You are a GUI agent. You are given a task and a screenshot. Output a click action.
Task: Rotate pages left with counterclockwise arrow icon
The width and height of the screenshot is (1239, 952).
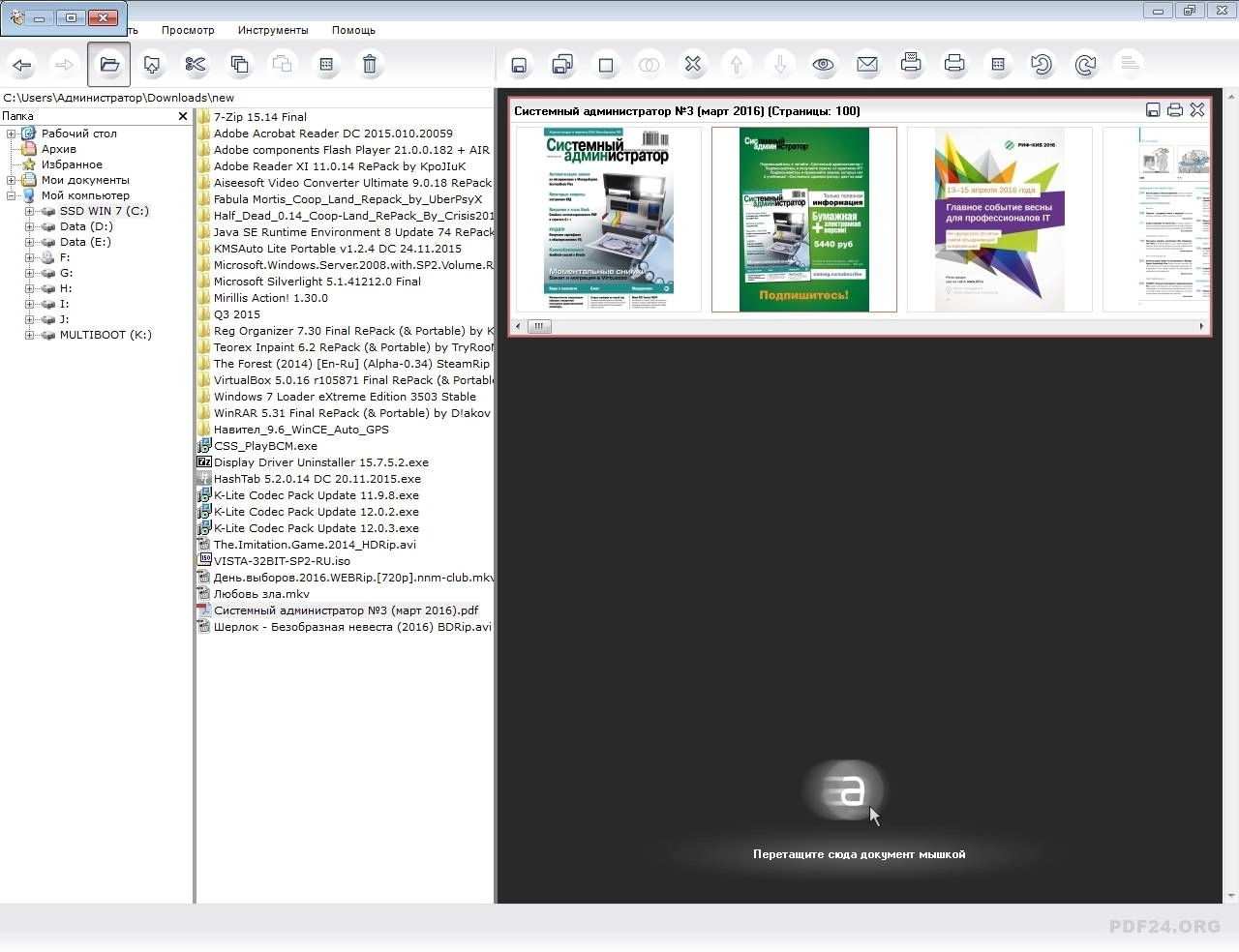[x=1042, y=65]
